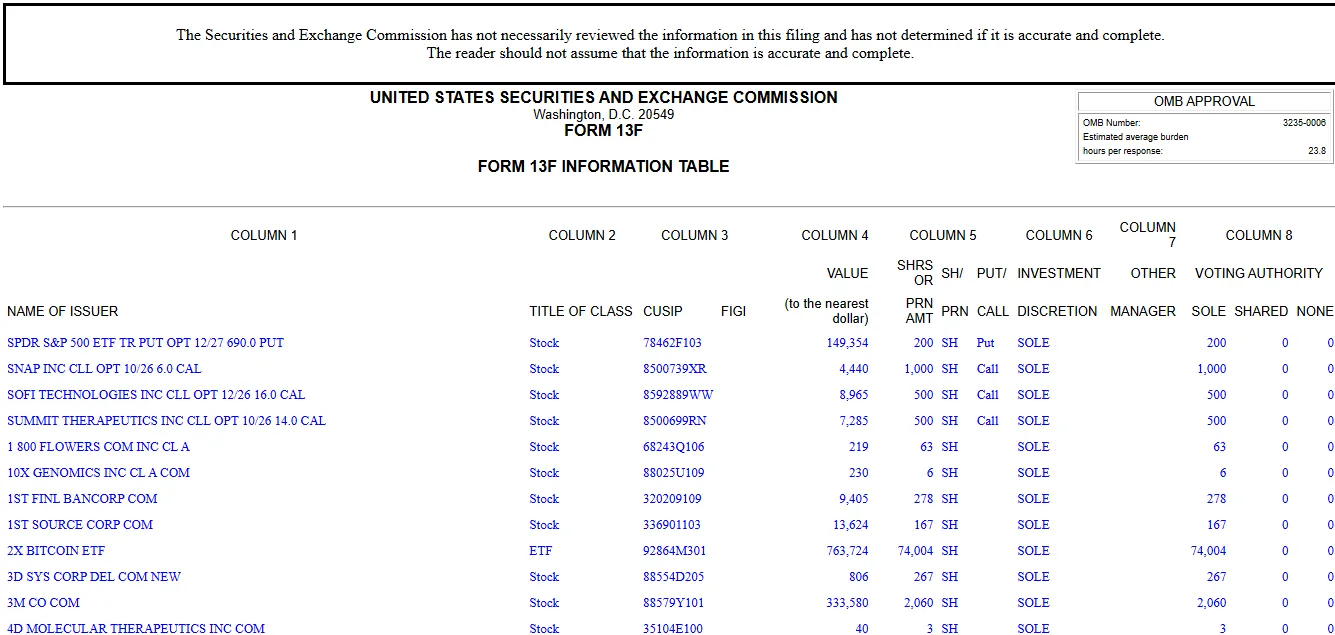Click CUSIP 88579Y101

click(x=674, y=603)
